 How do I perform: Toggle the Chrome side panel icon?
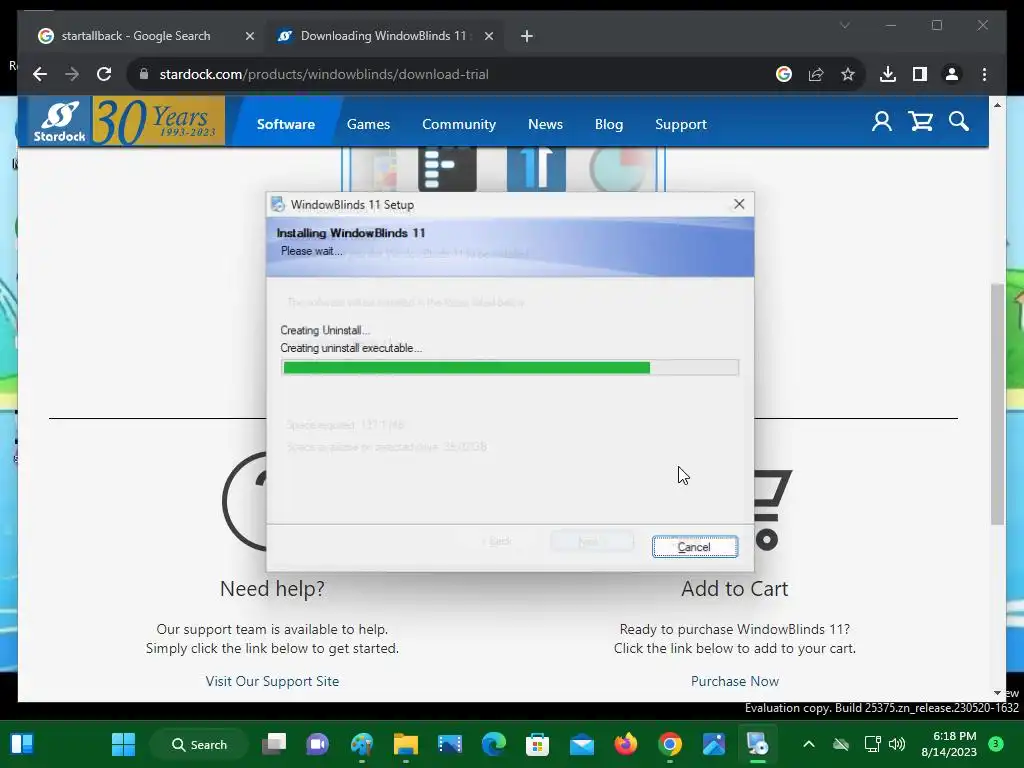click(x=920, y=74)
